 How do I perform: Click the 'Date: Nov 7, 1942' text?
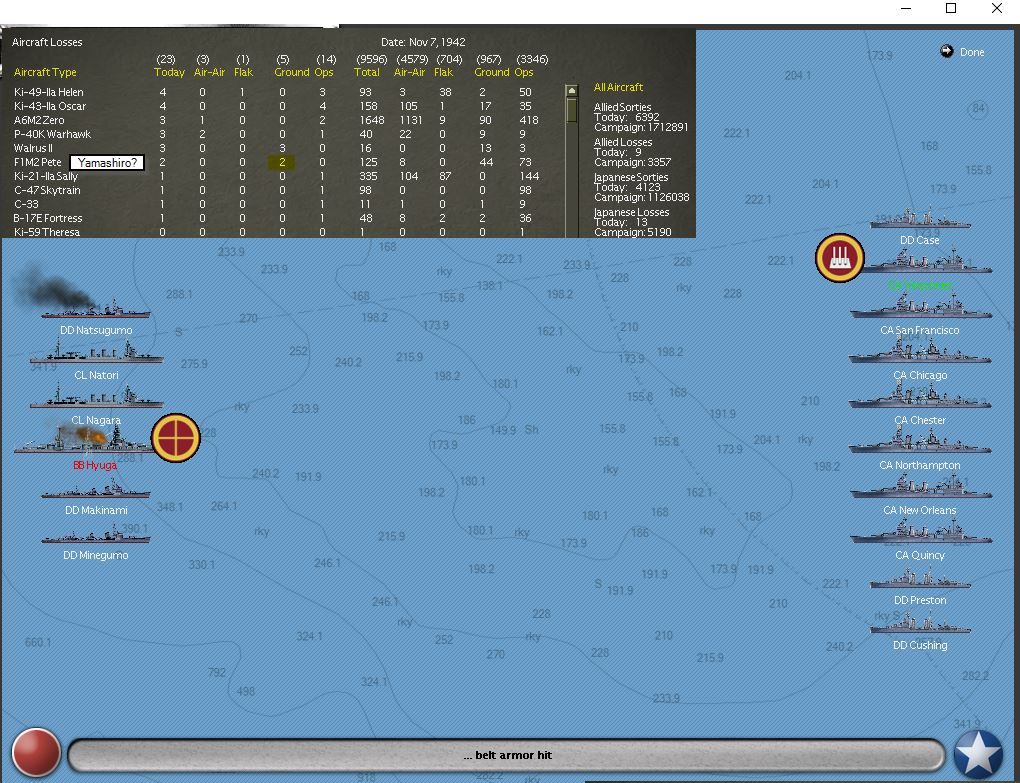click(x=423, y=42)
